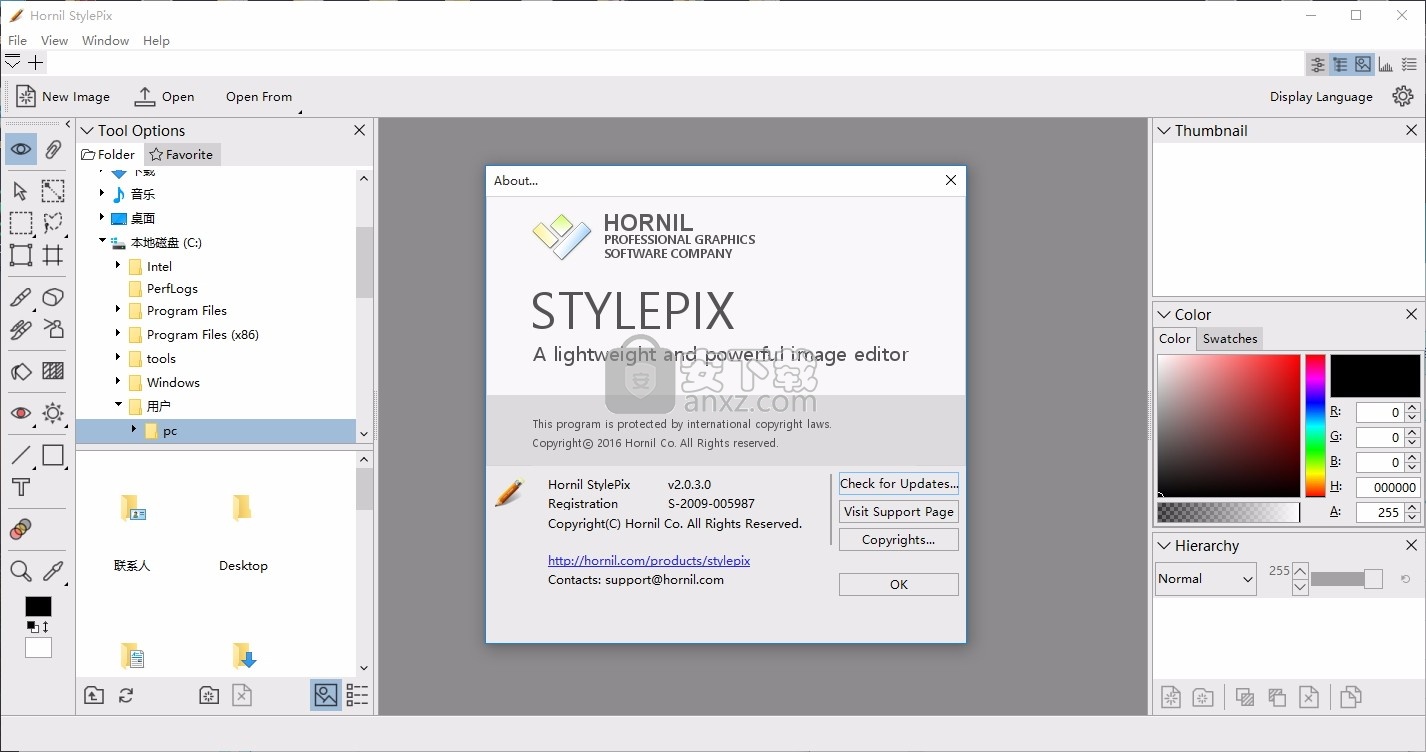Image resolution: width=1426 pixels, height=752 pixels.
Task: Open the View menu
Action: (x=54, y=41)
